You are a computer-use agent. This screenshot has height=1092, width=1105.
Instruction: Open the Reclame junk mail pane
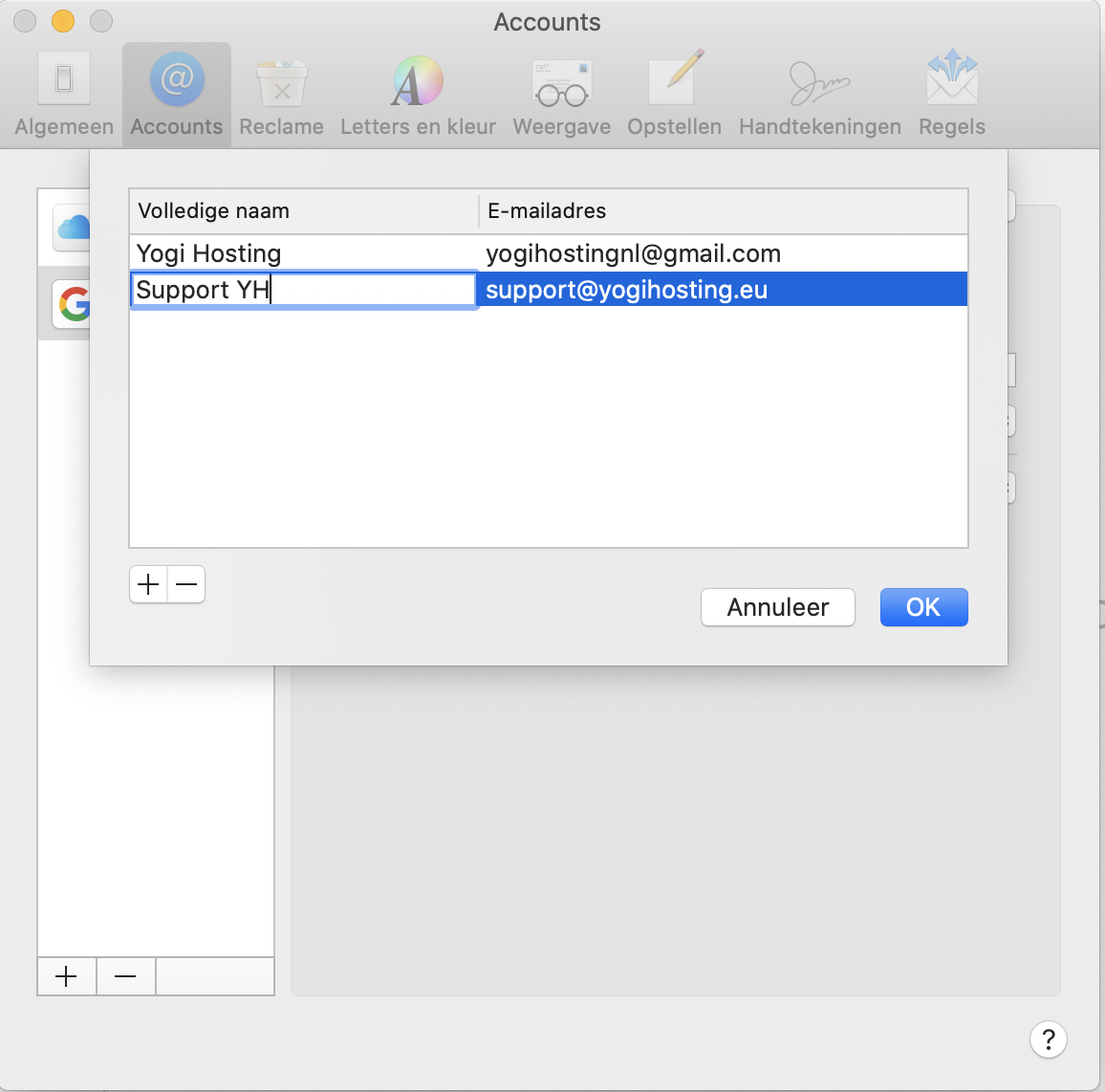pyautogui.click(x=281, y=96)
